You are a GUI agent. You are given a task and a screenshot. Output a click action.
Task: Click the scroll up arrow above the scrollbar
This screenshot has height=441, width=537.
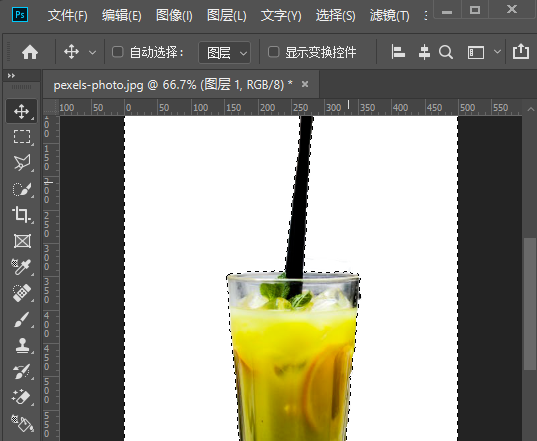point(530,110)
